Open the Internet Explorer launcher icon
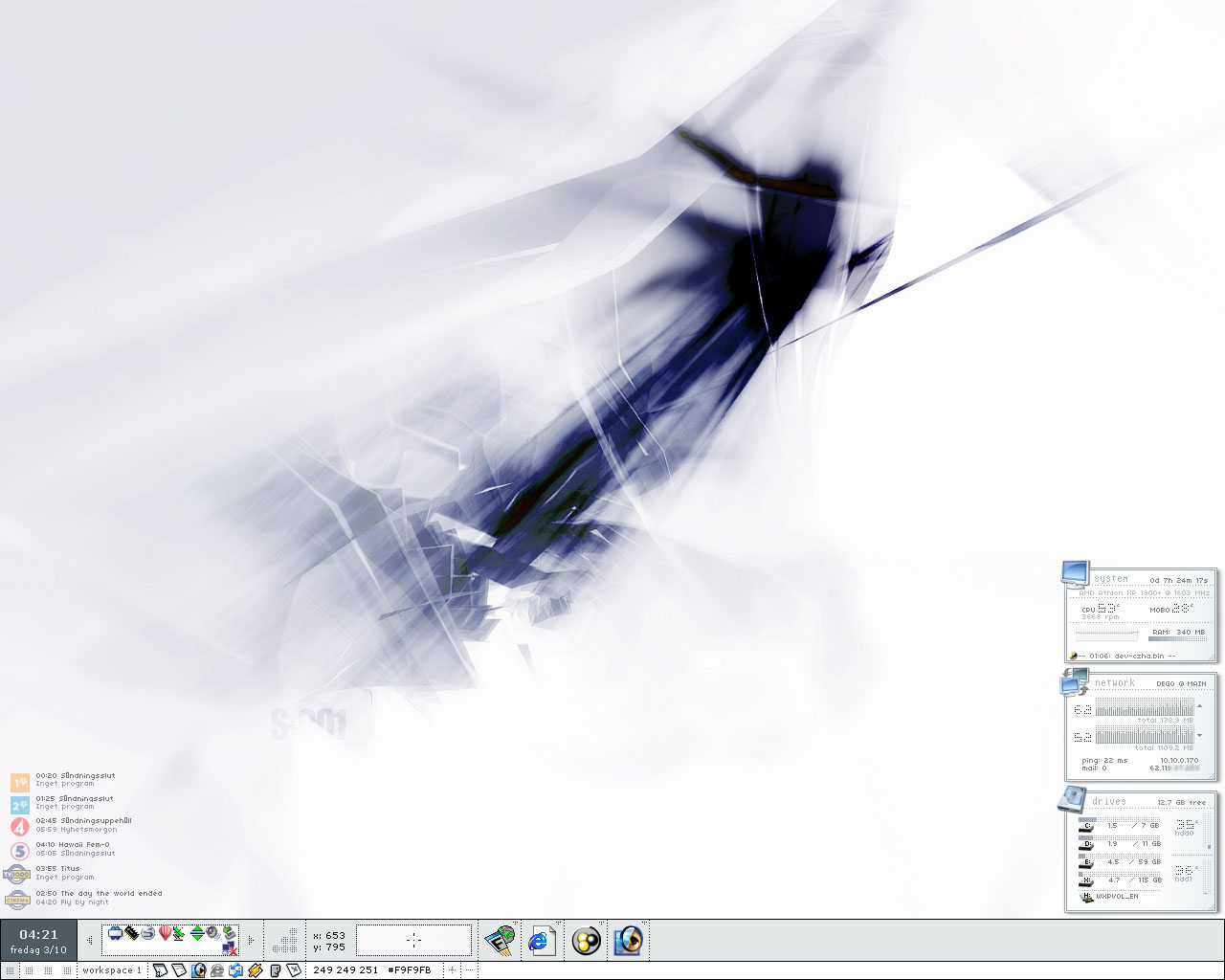The image size is (1225, 980). [x=542, y=940]
